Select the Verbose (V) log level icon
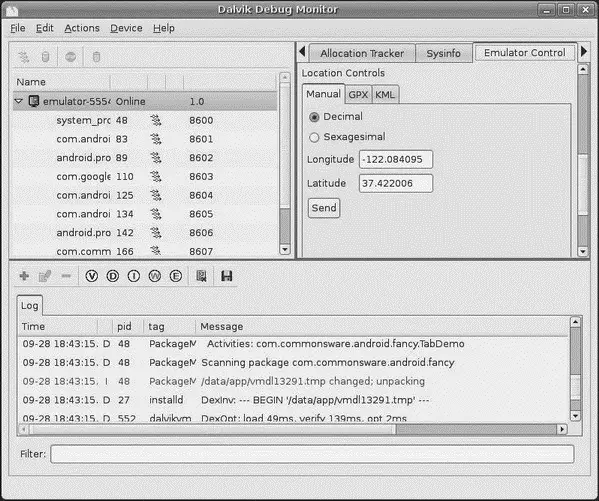The image size is (599, 501). pos(92,276)
